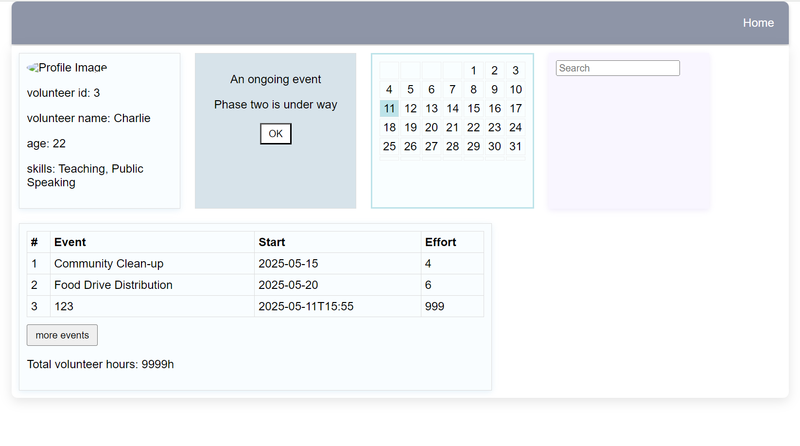Screen dimensions: 800x446
Task: Click the An ongoing event heading
Action: pyautogui.click(x=276, y=79)
